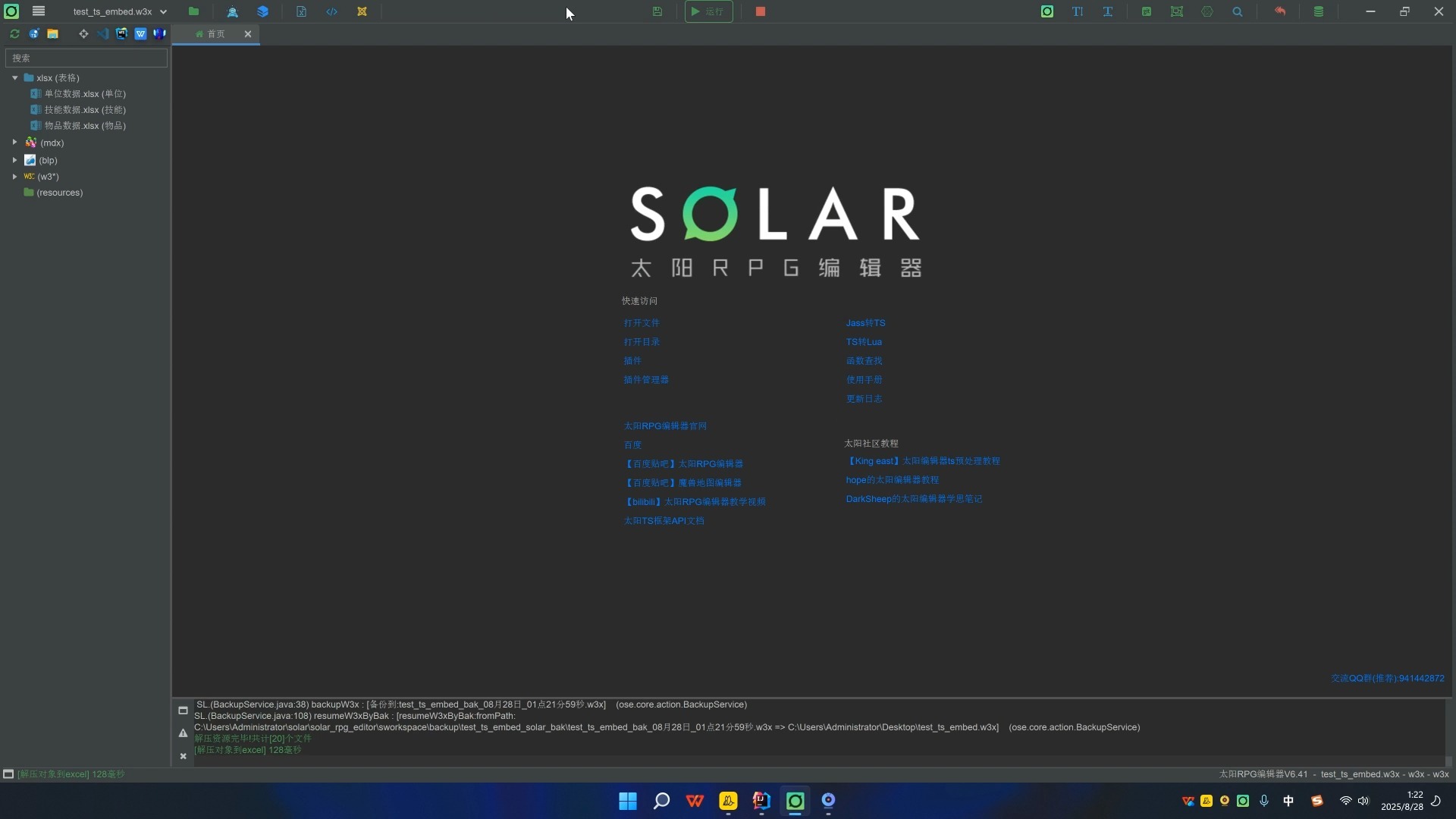The height and width of the screenshot is (819, 1456).
Task: Click the text-height T toolbar icon
Action: 1078,11
